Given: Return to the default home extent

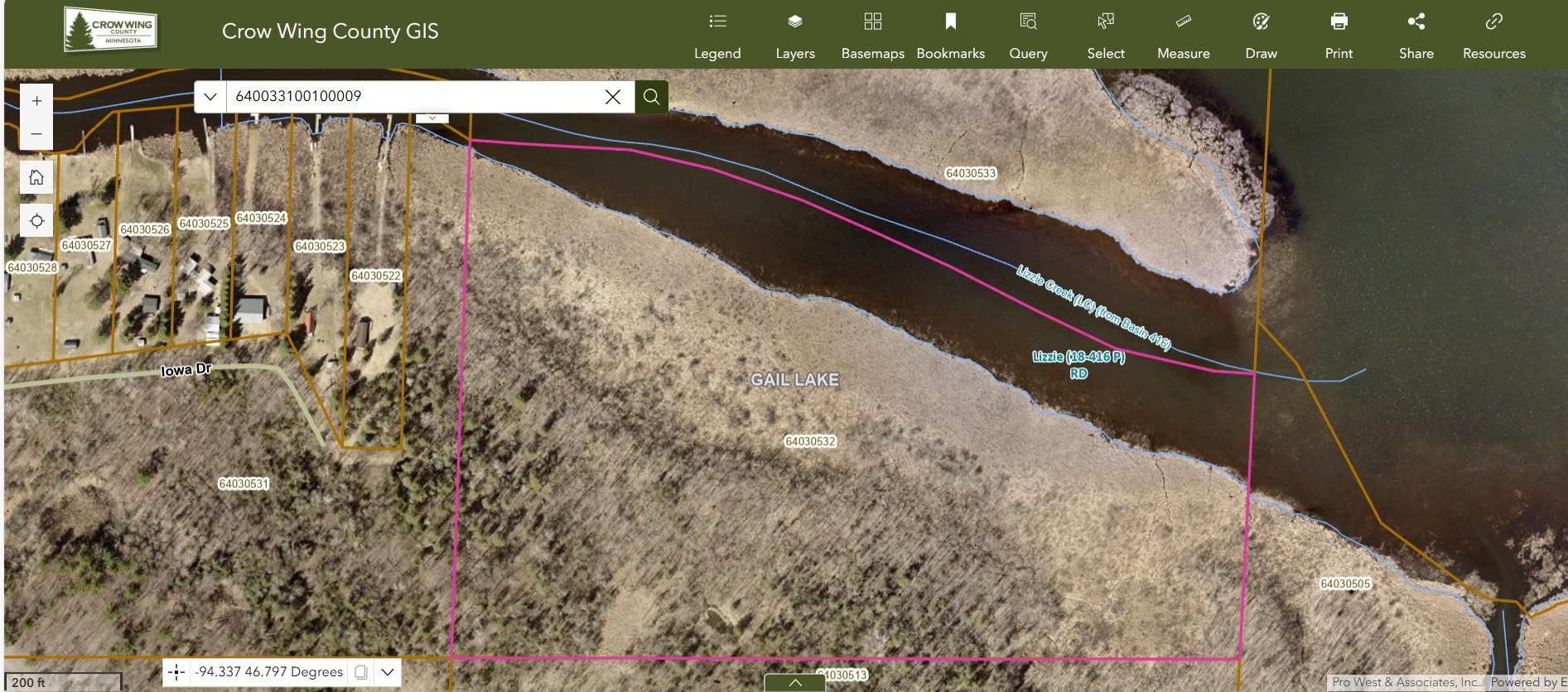Looking at the screenshot, I should coord(36,177).
